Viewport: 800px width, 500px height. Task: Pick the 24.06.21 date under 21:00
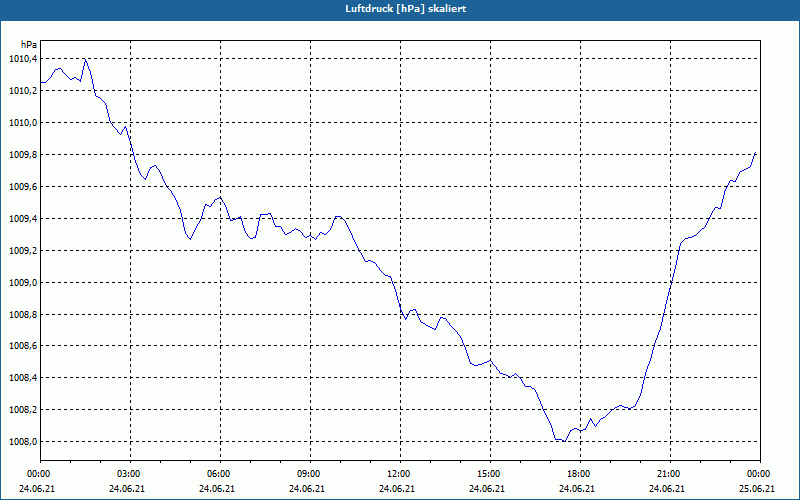point(667,488)
